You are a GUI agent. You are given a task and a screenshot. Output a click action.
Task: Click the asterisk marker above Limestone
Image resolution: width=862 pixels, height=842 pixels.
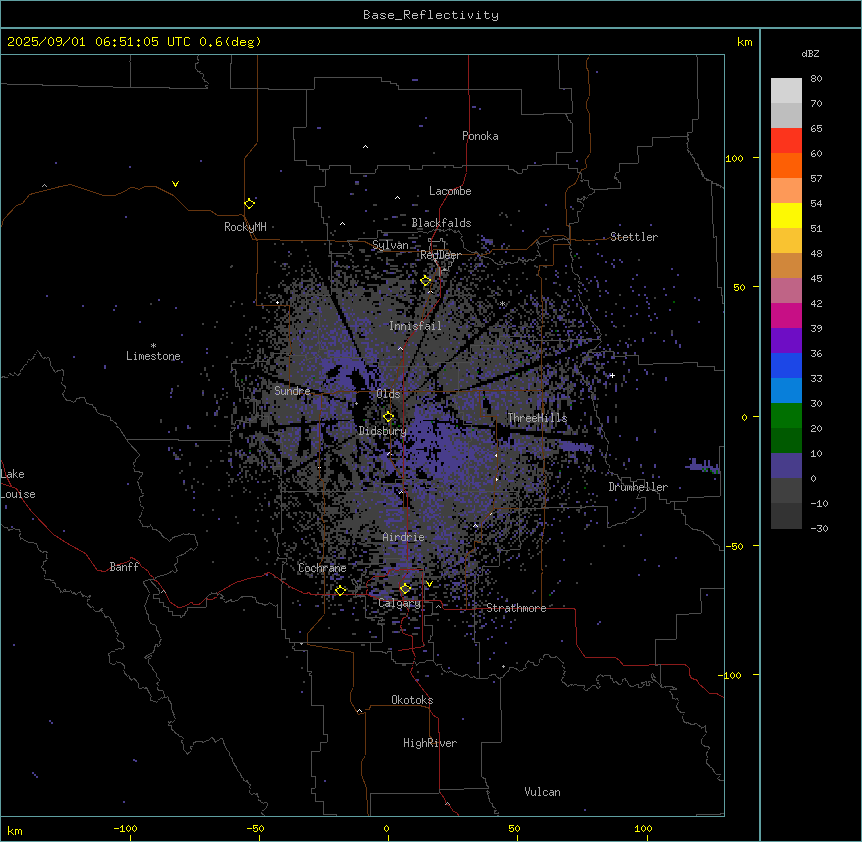point(153,346)
